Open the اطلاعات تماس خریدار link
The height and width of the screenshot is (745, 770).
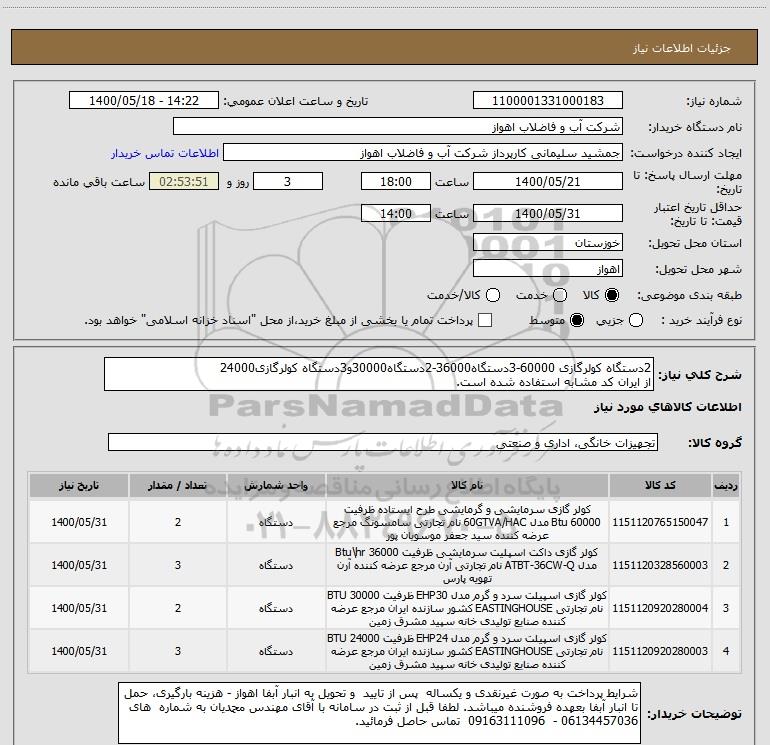(x=165, y=153)
